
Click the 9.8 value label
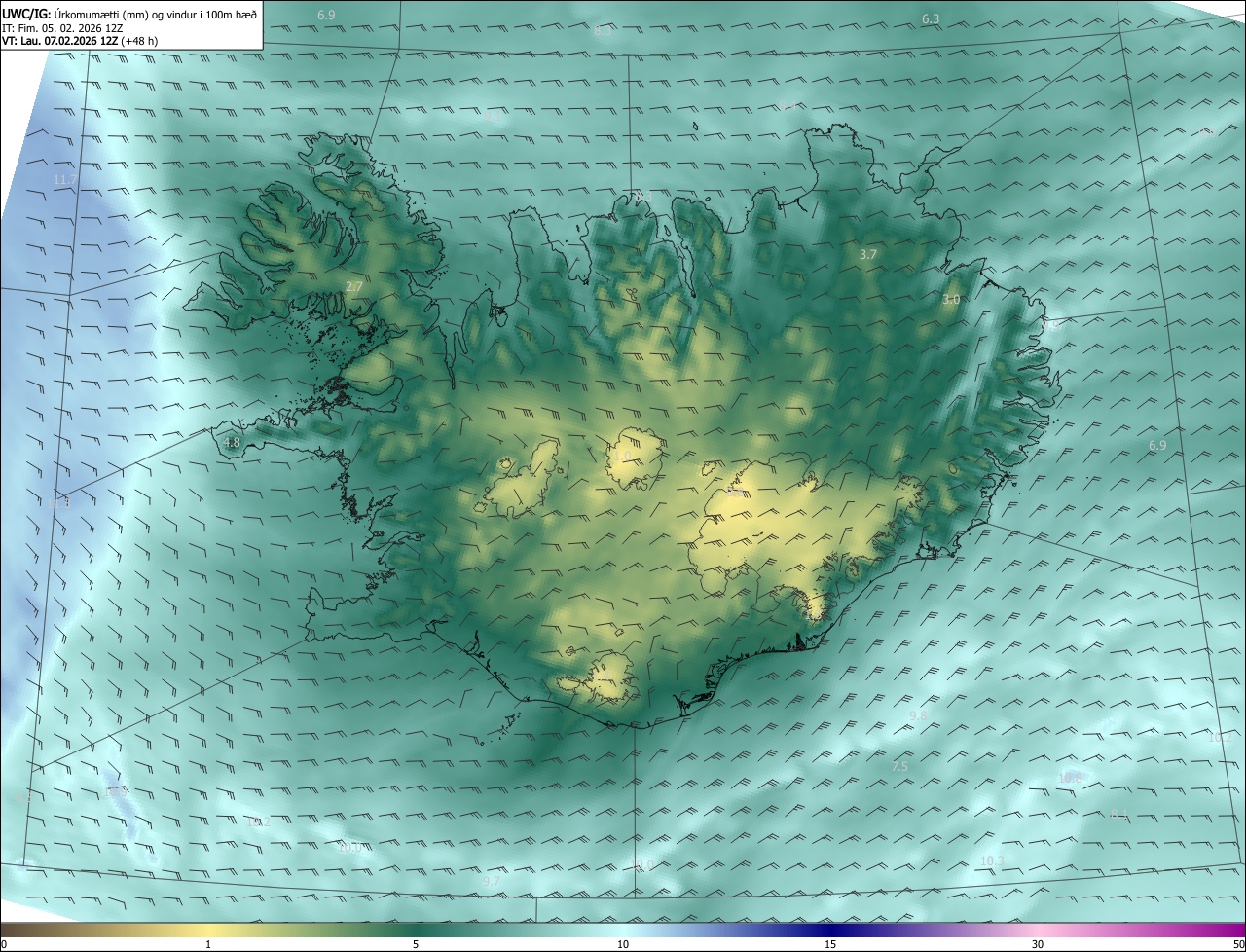(x=918, y=715)
